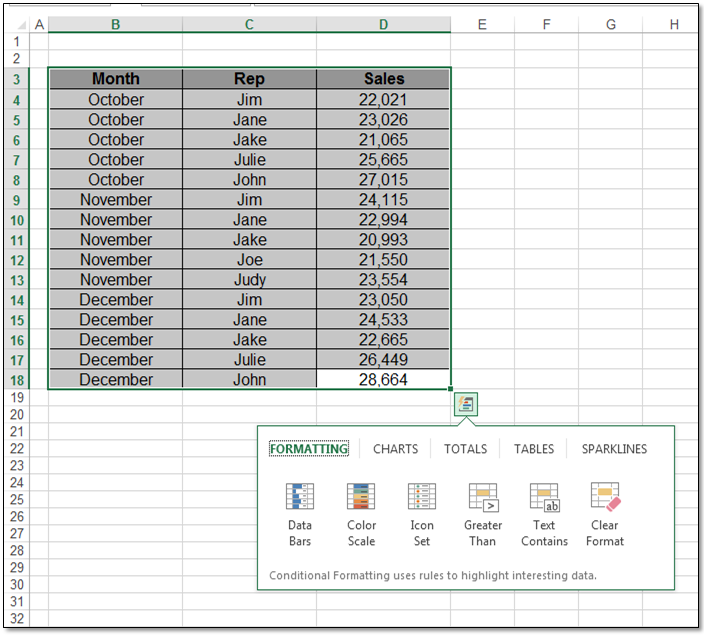This screenshot has width=704, height=636.
Task: Click the Sales header cell
Action: [x=383, y=79]
